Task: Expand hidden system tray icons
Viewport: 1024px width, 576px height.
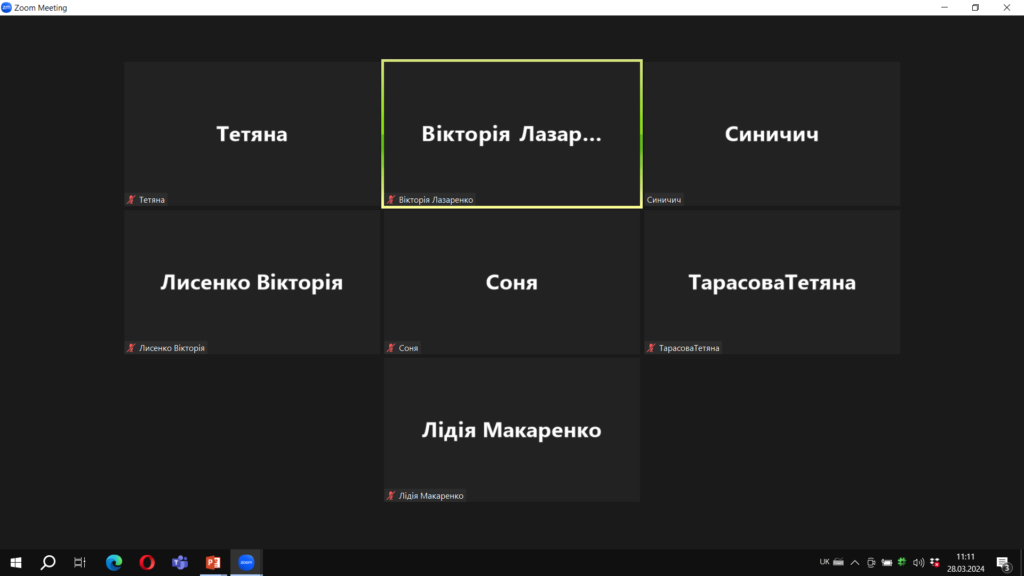Action: point(855,562)
